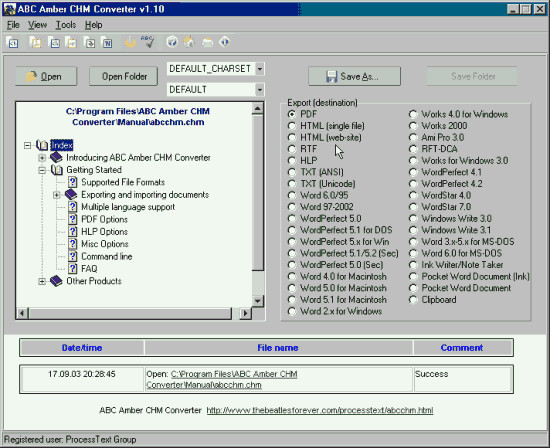Select the Success comment cell

click(462, 379)
